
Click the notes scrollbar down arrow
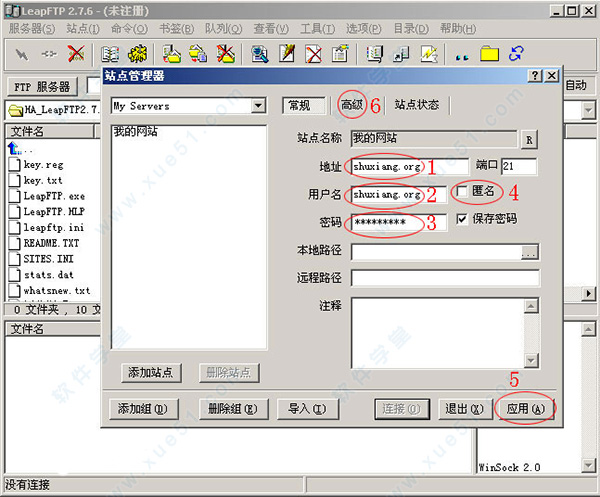[531, 360]
